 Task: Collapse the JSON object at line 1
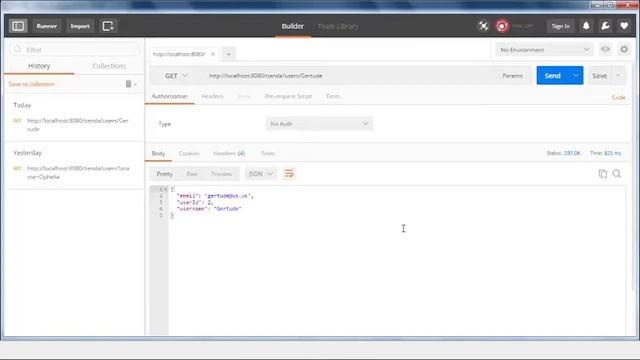click(x=166, y=189)
